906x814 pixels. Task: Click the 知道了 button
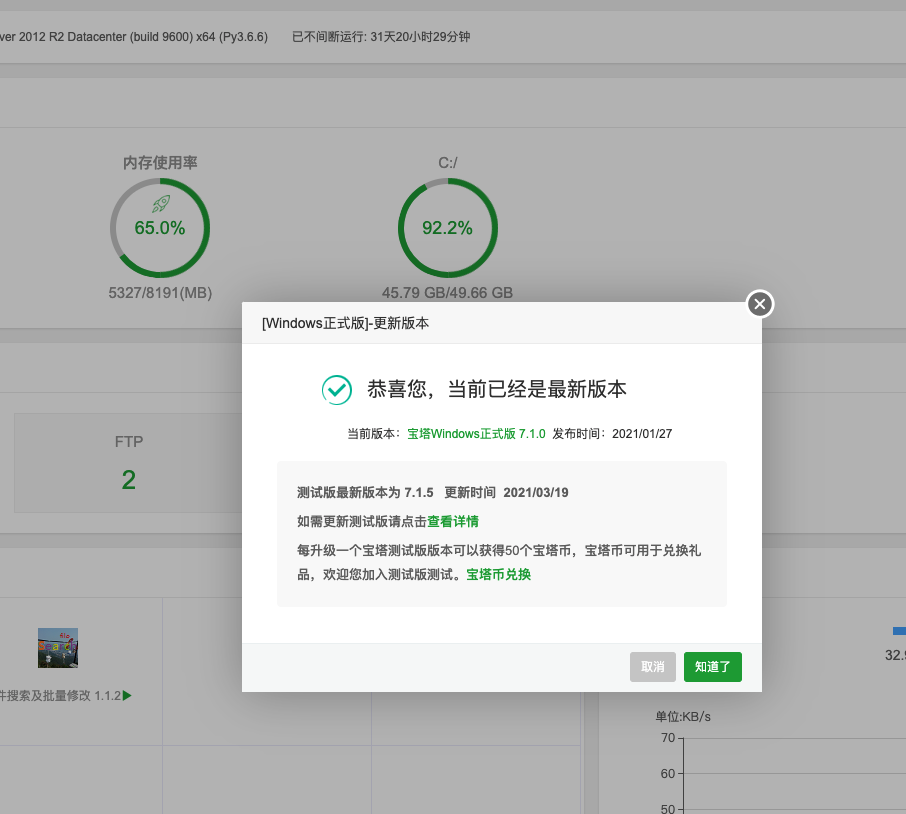712,667
